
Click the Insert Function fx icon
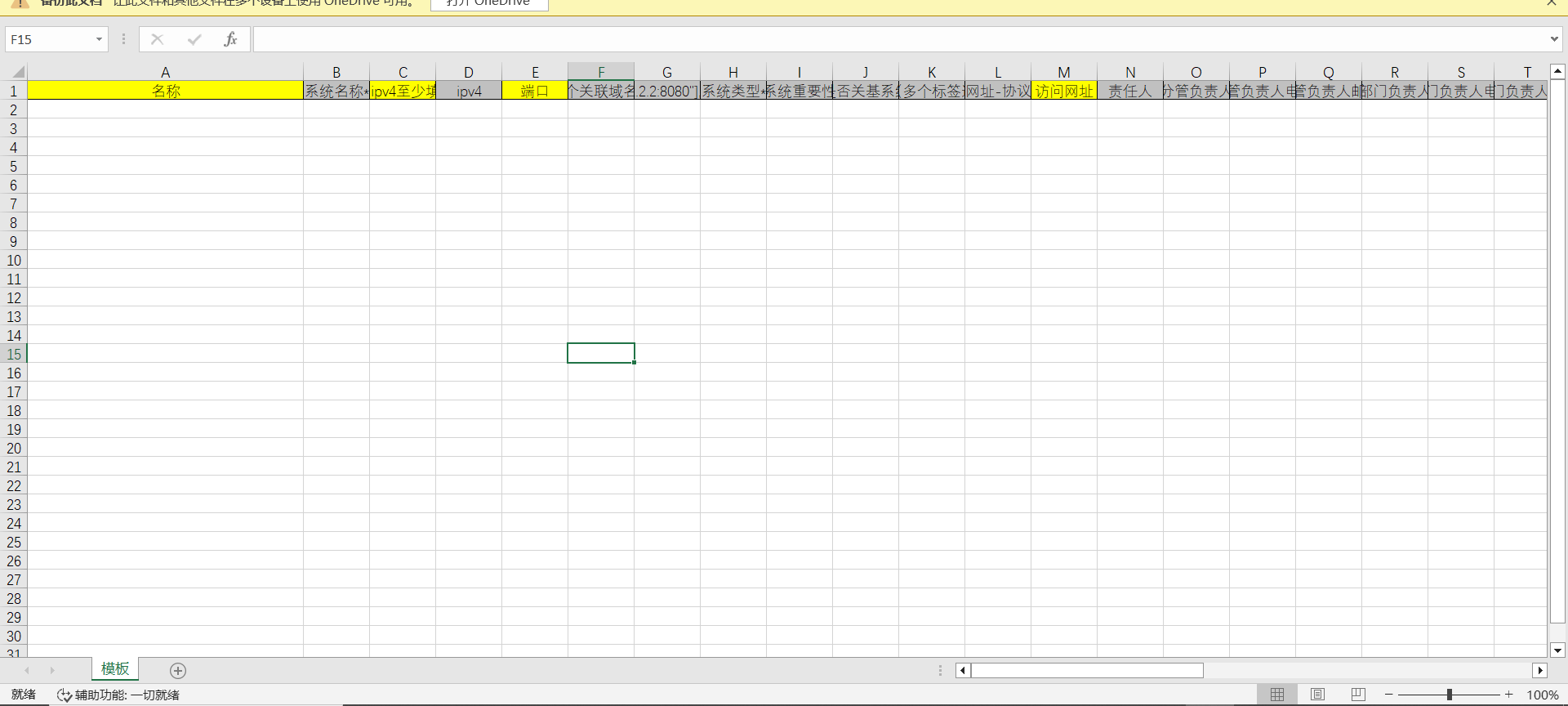[x=230, y=39]
